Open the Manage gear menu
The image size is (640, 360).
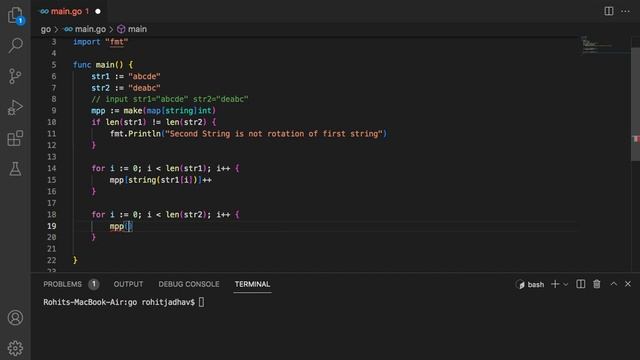16,348
